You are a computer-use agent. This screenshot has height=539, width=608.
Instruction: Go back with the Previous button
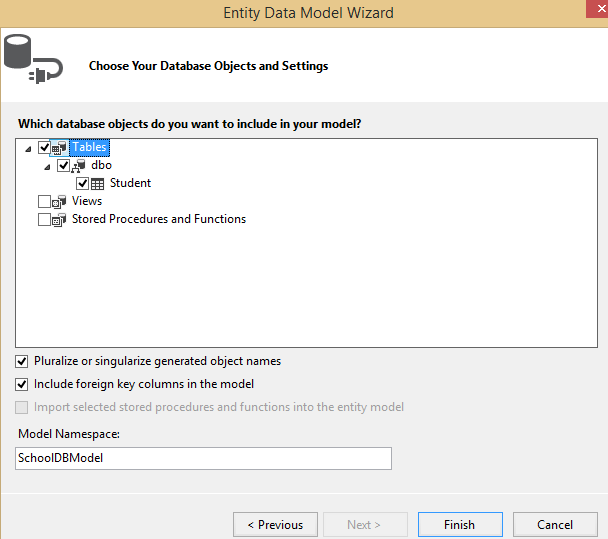coord(275,525)
